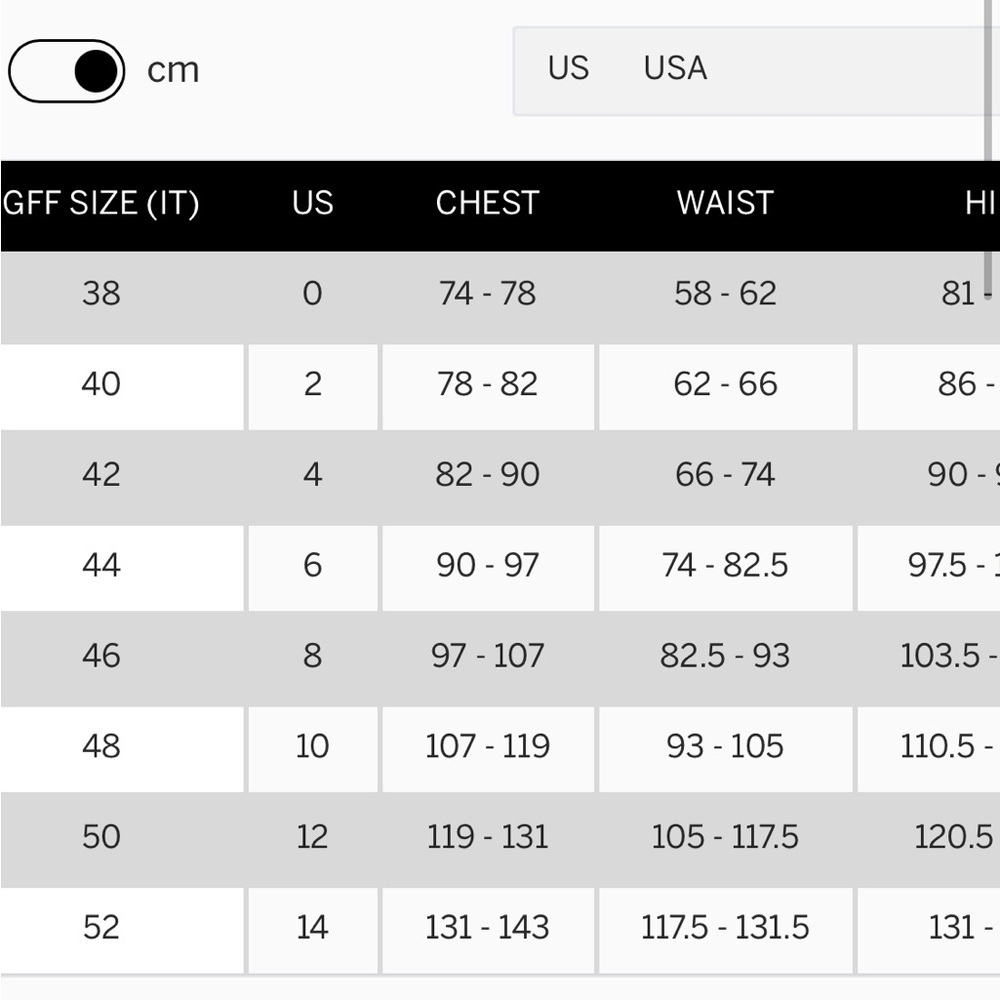Click the GFF SIZE (IT) column header
The height and width of the screenshot is (1000, 1000).
(x=101, y=204)
